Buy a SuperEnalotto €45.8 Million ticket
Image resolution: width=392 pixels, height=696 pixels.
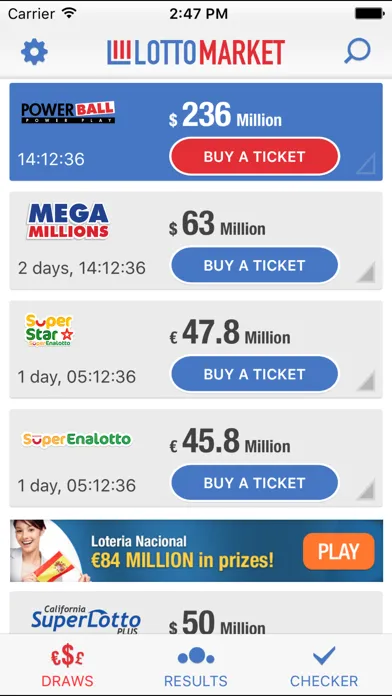pos(254,483)
